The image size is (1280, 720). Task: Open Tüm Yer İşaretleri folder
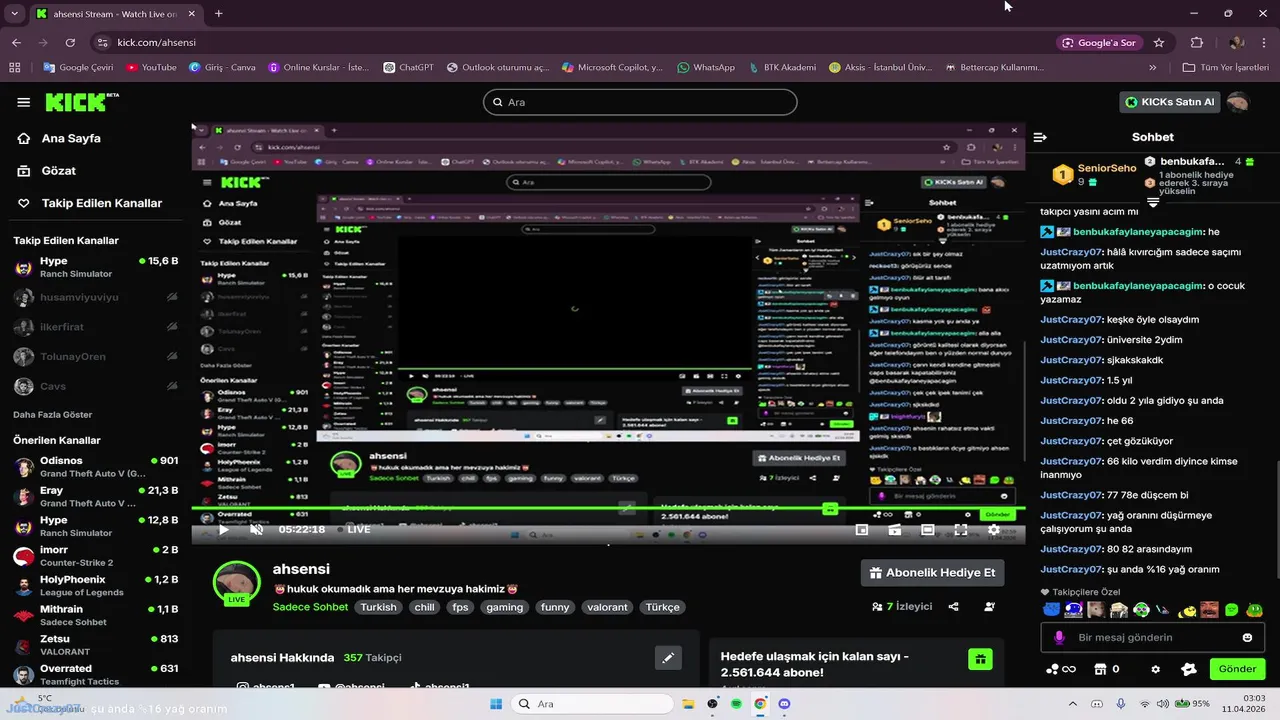pos(1225,68)
